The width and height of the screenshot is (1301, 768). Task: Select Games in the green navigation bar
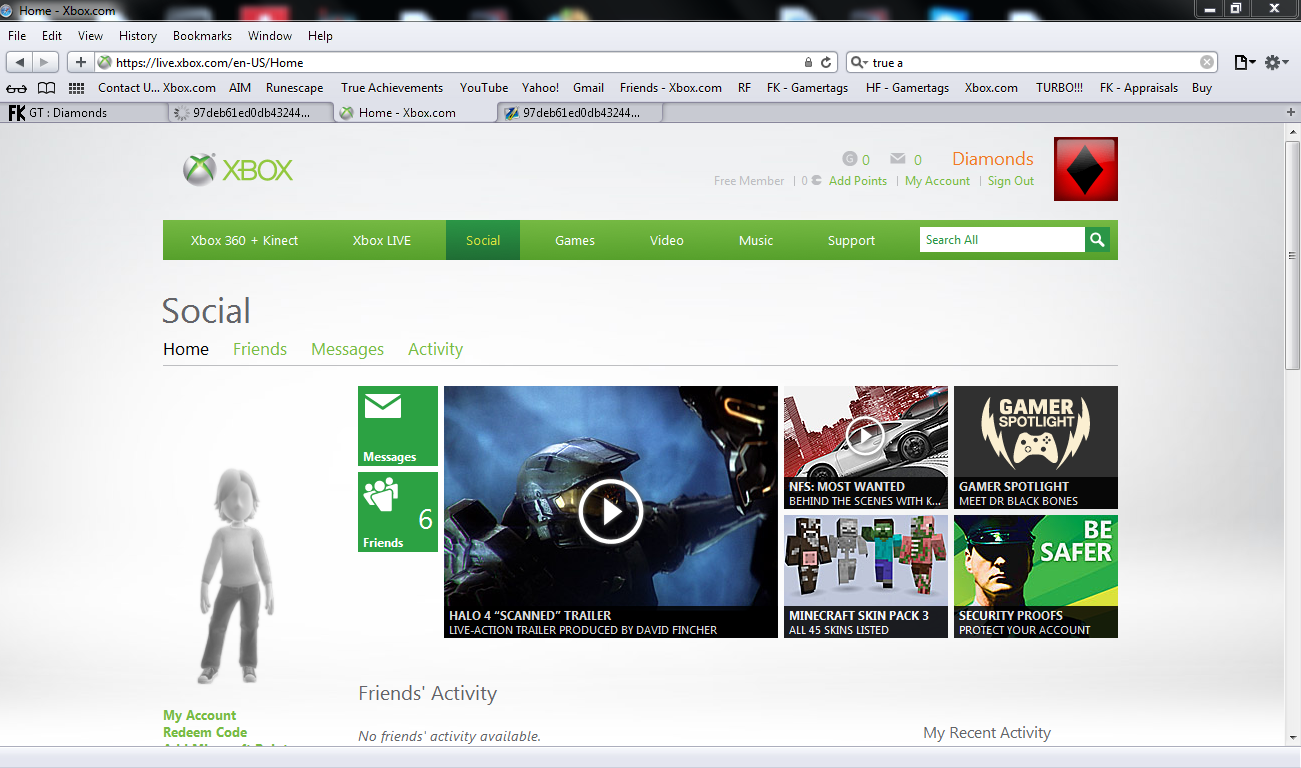point(575,240)
